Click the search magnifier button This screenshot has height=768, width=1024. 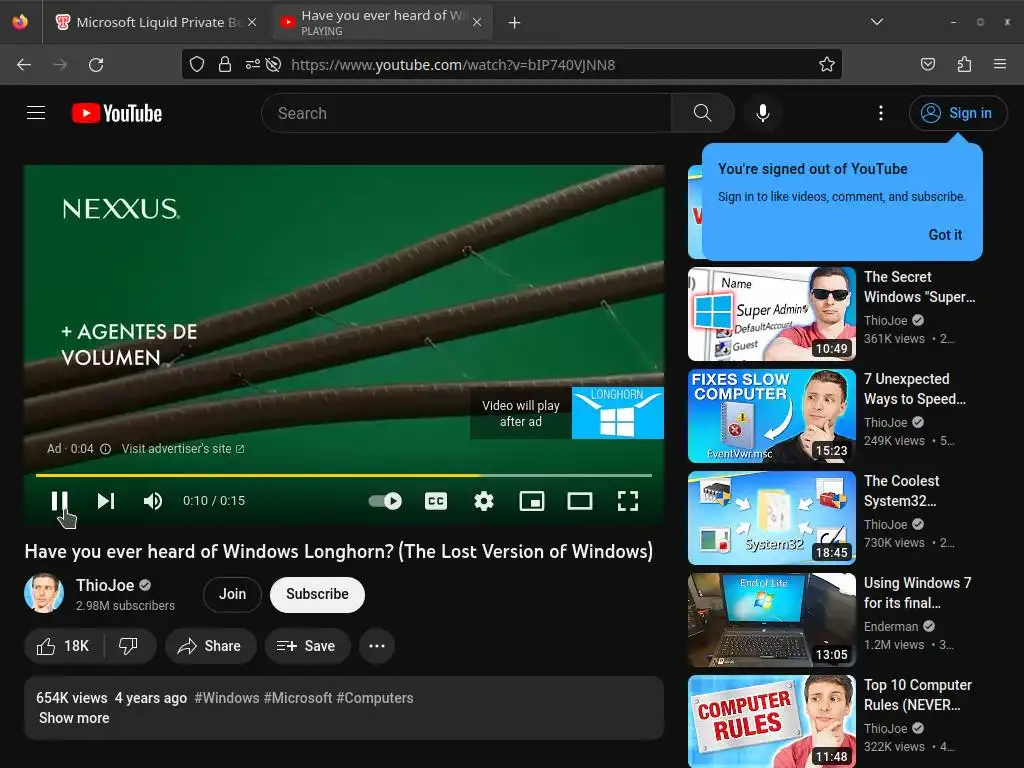[x=703, y=113]
